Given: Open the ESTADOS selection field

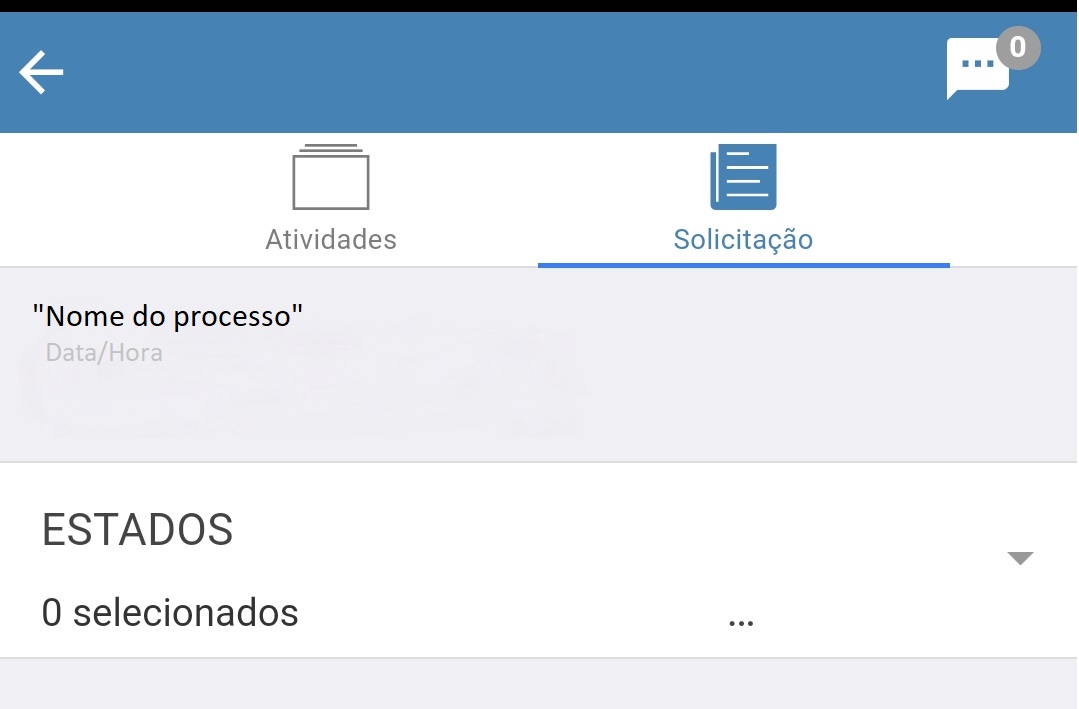Looking at the screenshot, I should coord(538,560).
